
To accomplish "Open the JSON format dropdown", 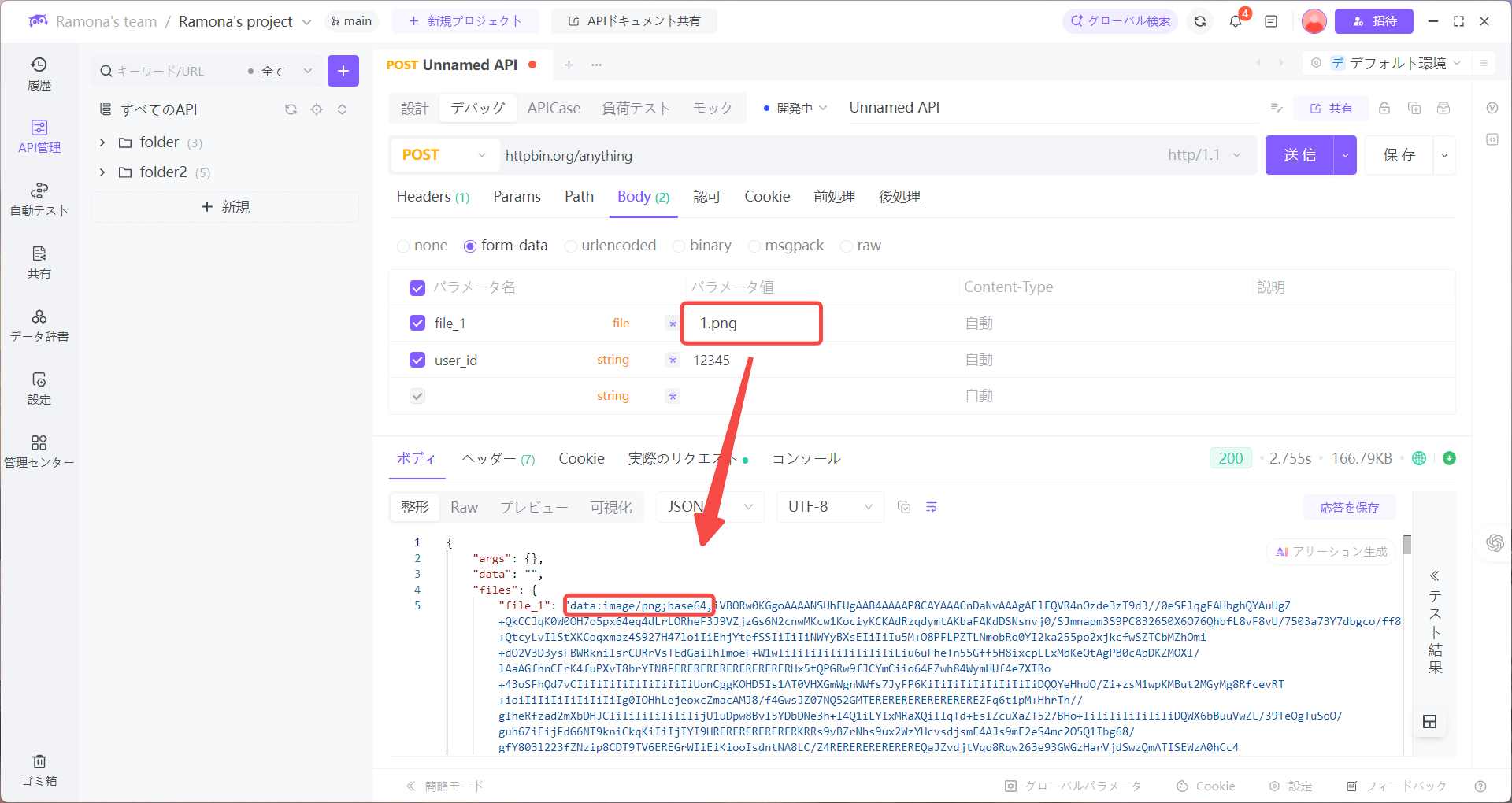I will pyautogui.click(x=710, y=507).
